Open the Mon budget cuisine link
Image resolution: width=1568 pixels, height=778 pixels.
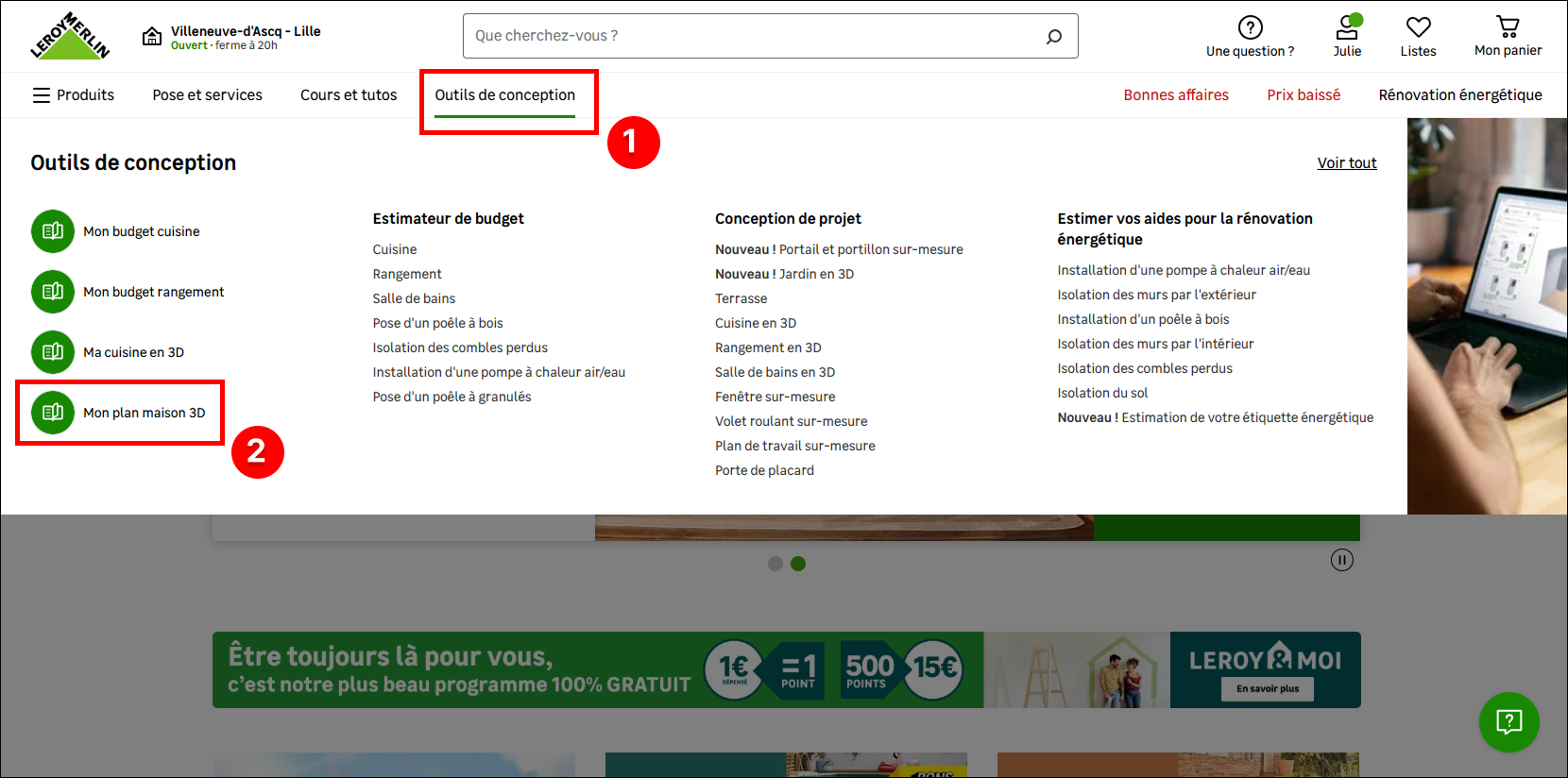click(142, 231)
